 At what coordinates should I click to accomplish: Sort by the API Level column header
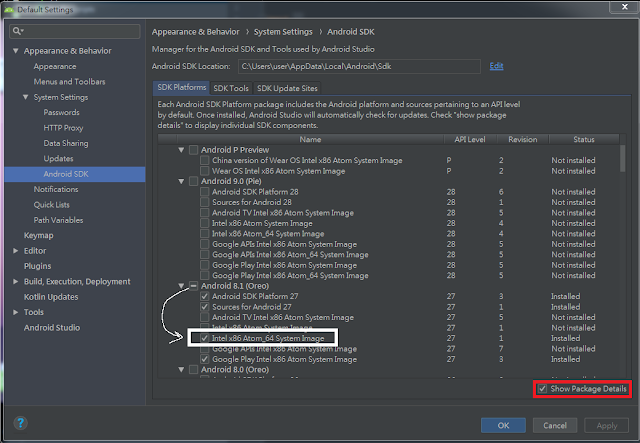[x=470, y=140]
